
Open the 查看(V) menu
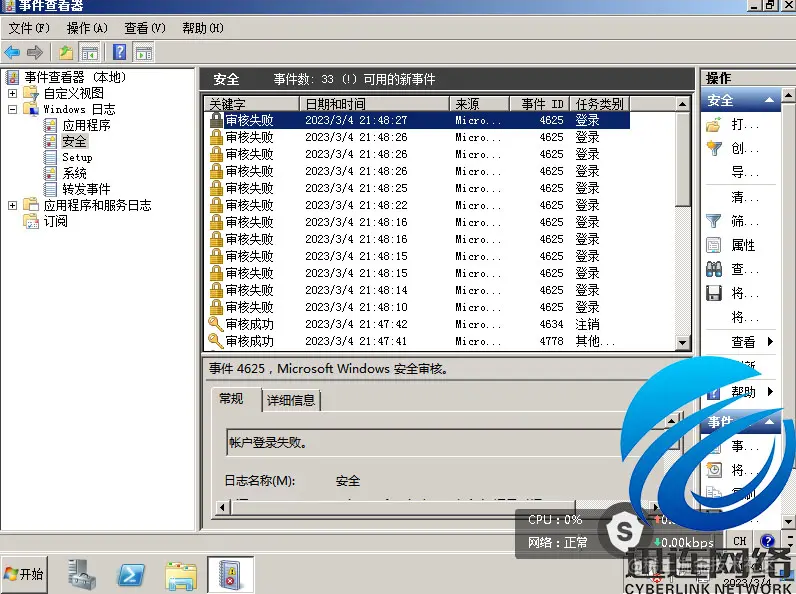(x=145, y=28)
